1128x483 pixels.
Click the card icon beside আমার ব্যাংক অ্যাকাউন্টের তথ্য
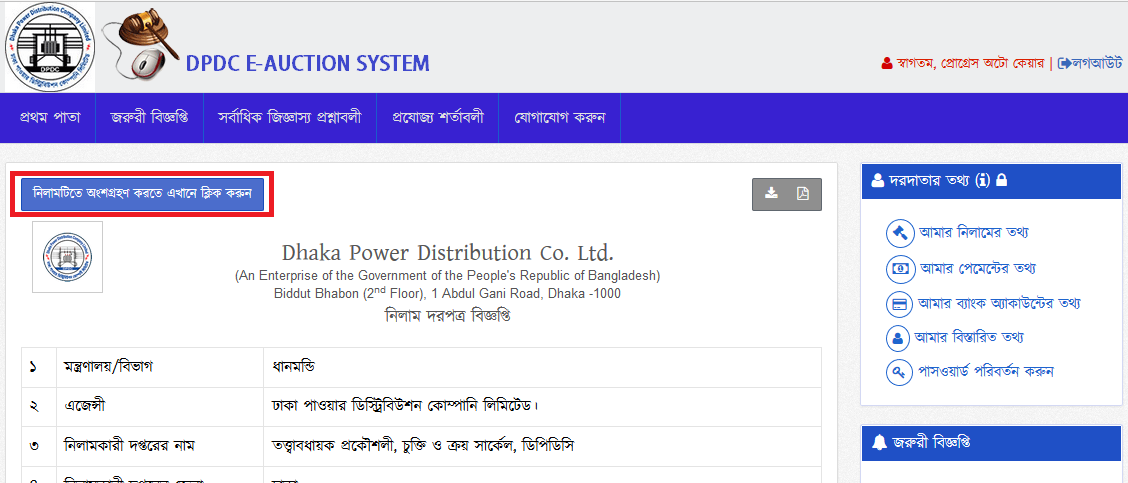click(x=899, y=303)
